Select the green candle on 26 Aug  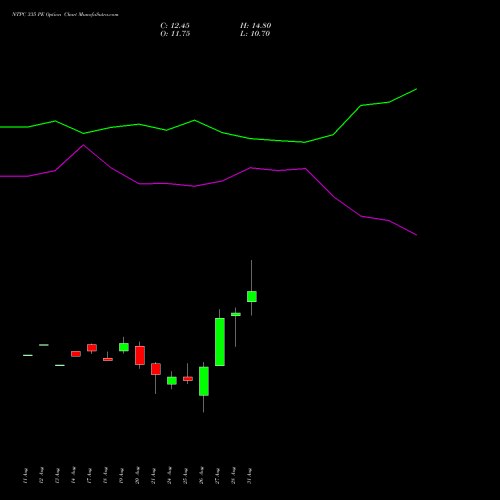[204, 381]
